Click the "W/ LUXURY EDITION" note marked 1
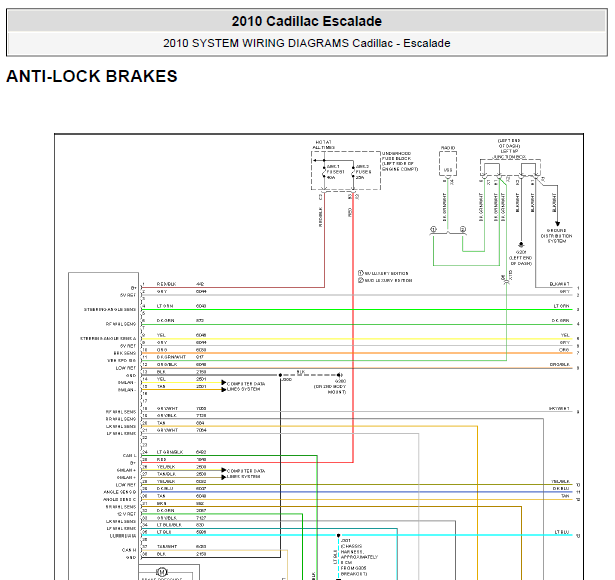615x580 pixels. pos(383,273)
